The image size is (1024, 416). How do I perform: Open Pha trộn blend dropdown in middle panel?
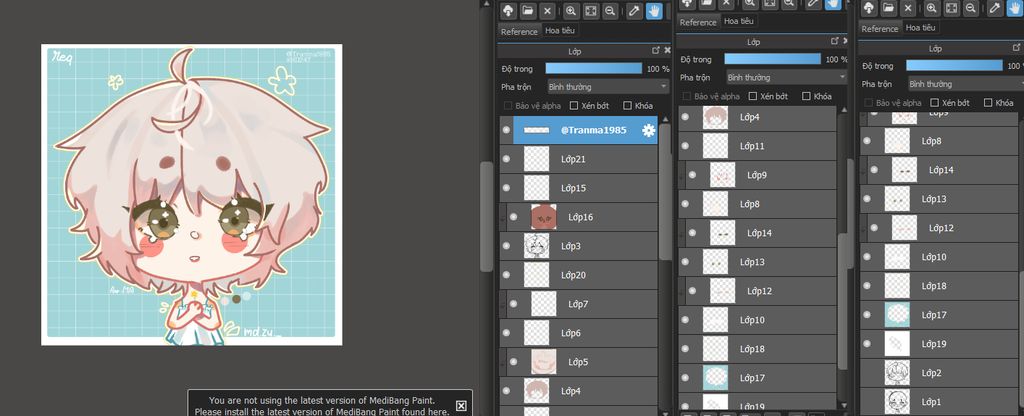[787, 77]
